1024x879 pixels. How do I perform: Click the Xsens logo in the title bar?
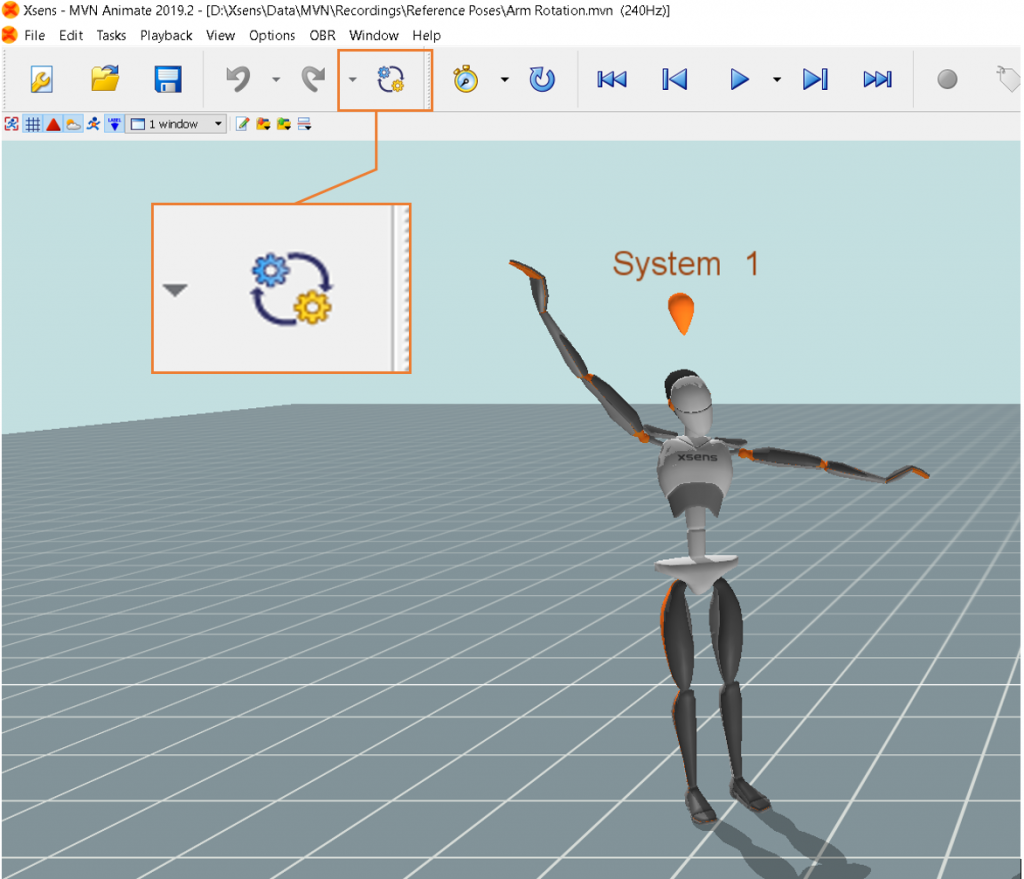click(10, 10)
